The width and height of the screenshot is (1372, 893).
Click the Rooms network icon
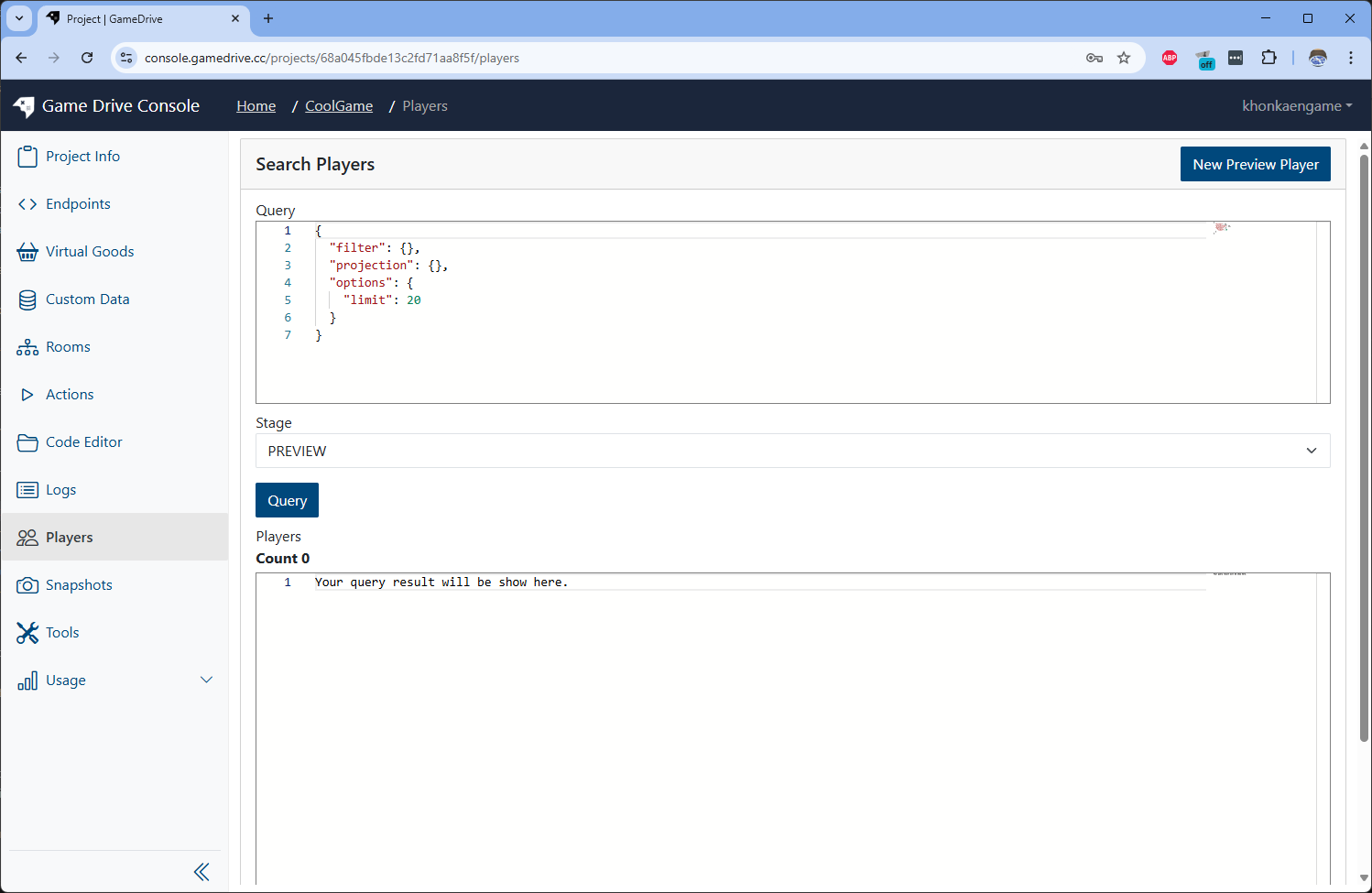tap(27, 347)
